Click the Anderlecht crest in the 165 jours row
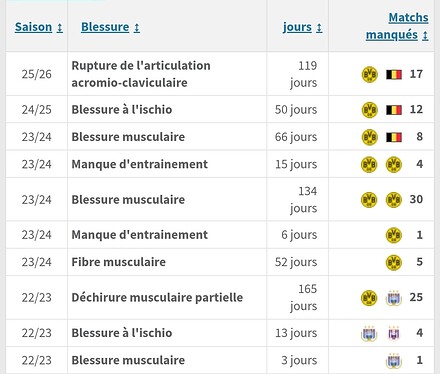The width and height of the screenshot is (440, 374). [x=394, y=297]
